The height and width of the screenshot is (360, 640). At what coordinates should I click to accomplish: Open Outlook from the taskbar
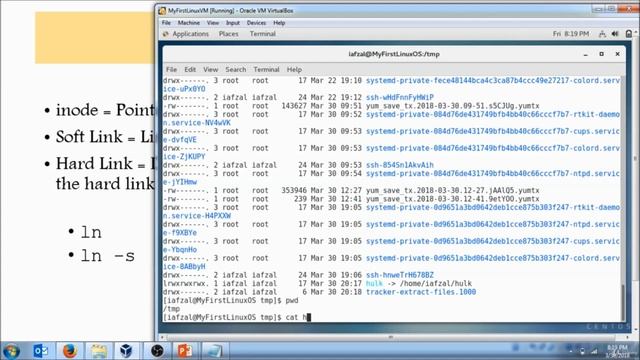(40, 351)
